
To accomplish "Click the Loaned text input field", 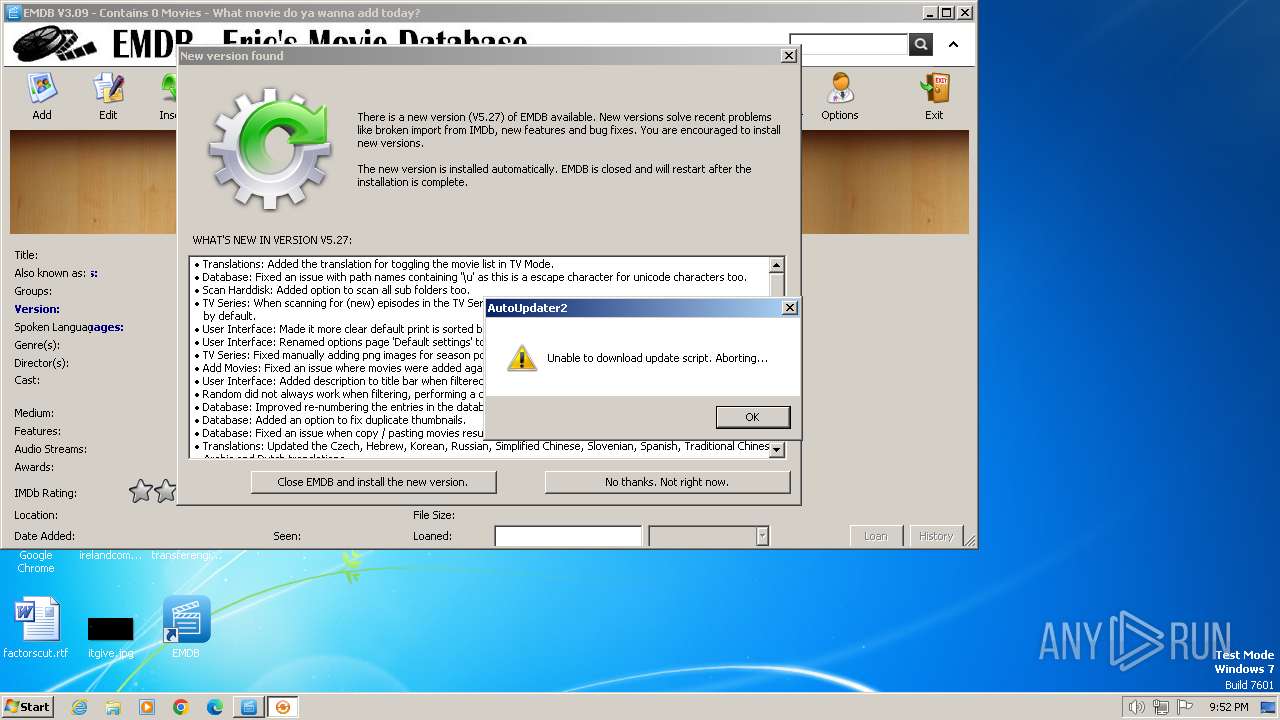I will (568, 536).
